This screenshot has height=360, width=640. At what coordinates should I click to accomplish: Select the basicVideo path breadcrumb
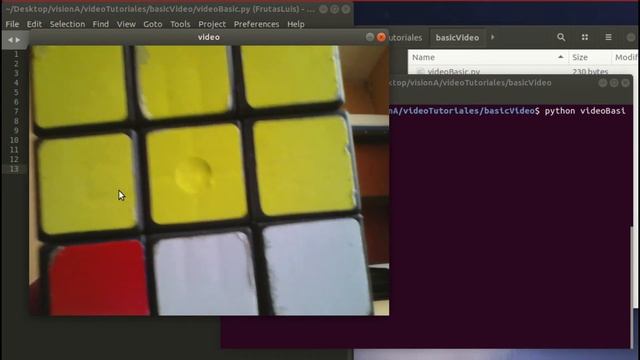457,38
